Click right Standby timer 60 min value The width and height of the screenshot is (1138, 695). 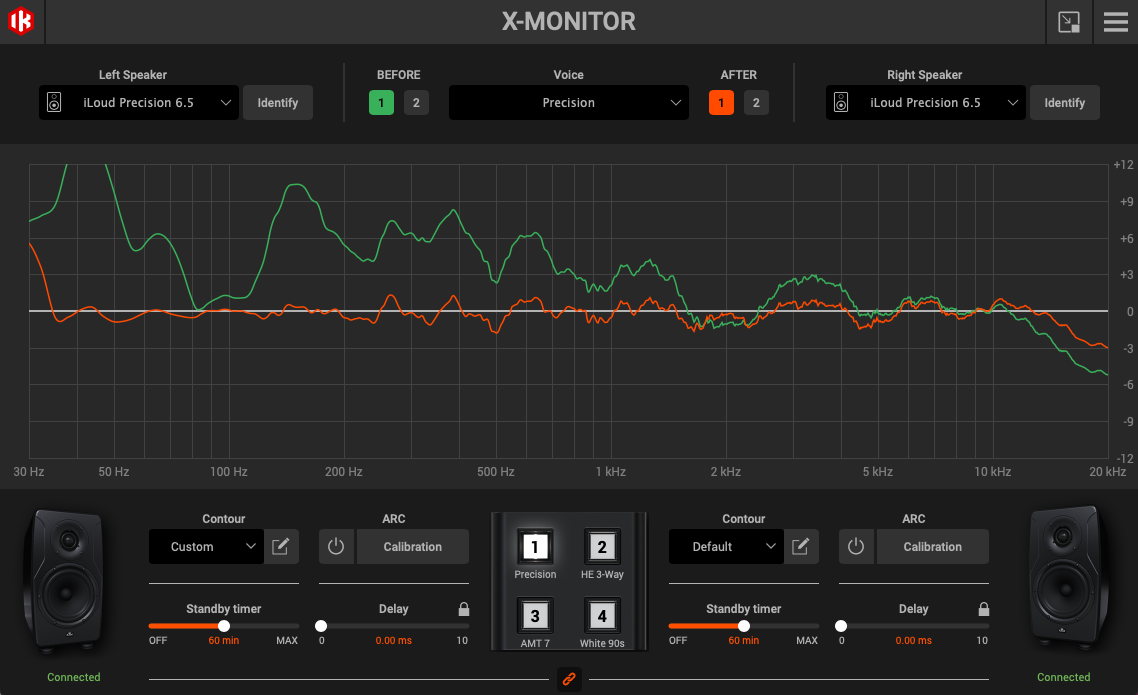click(x=744, y=641)
